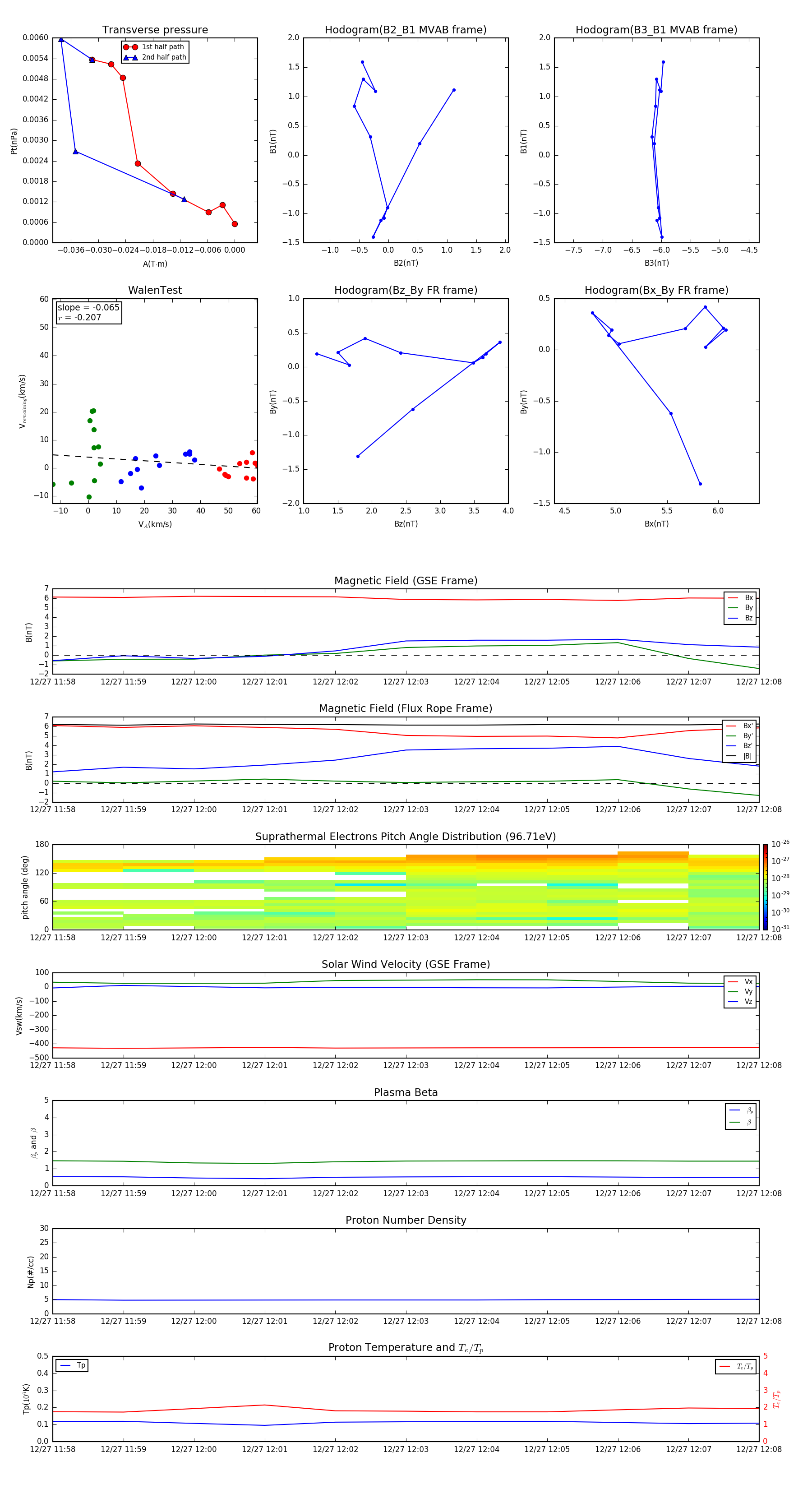Click '2nd half path' legend entry
The image size is (812, 1489).
click(x=154, y=57)
